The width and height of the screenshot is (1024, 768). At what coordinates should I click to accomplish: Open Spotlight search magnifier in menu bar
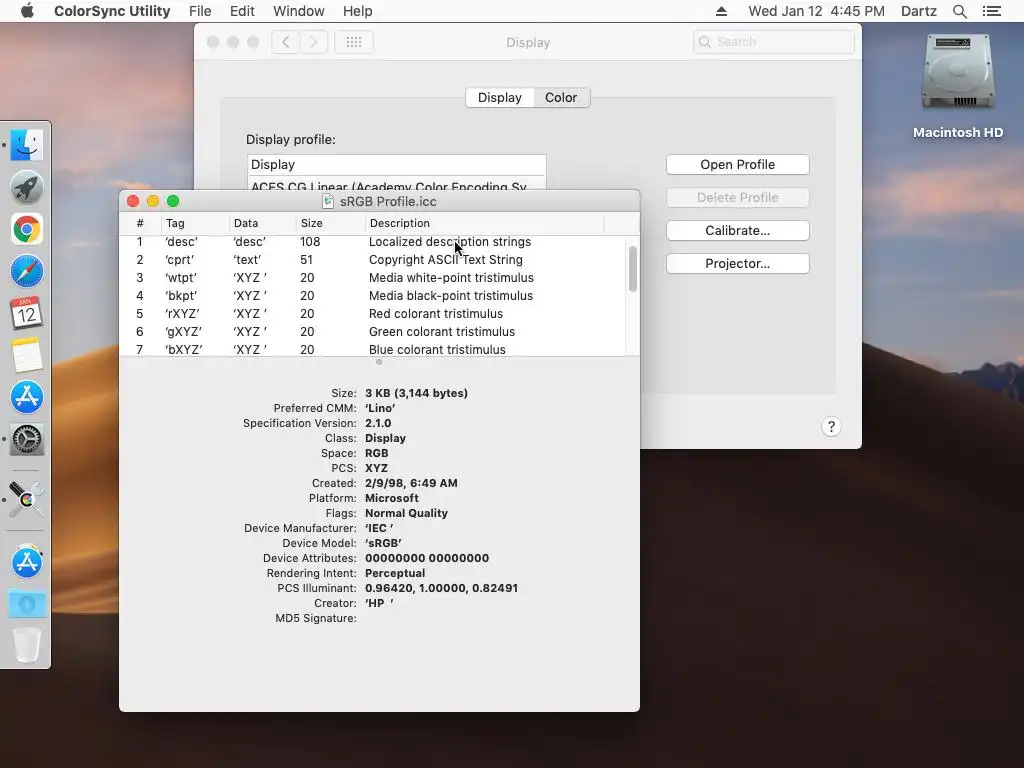point(959,11)
